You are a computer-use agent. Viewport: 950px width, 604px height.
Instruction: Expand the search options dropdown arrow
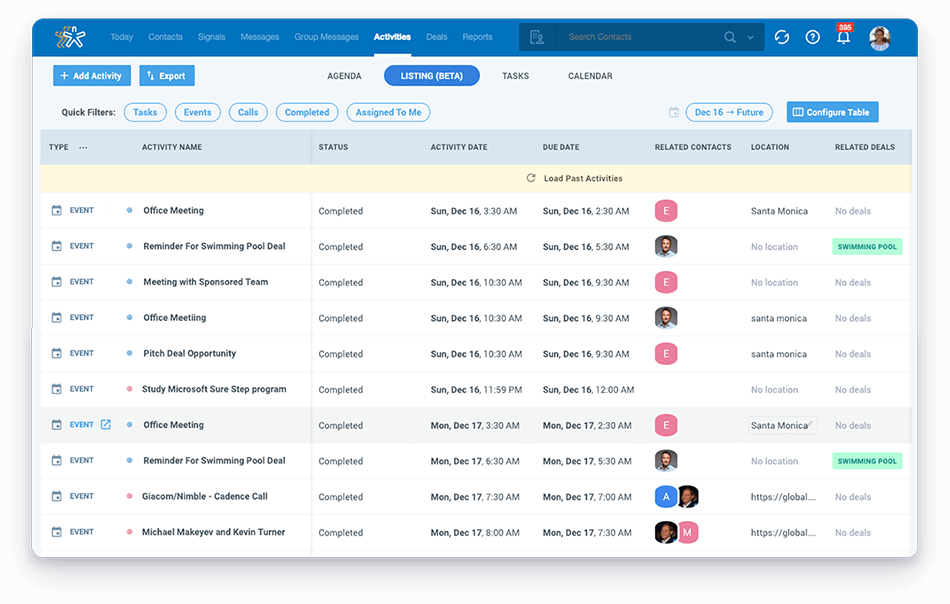(751, 38)
